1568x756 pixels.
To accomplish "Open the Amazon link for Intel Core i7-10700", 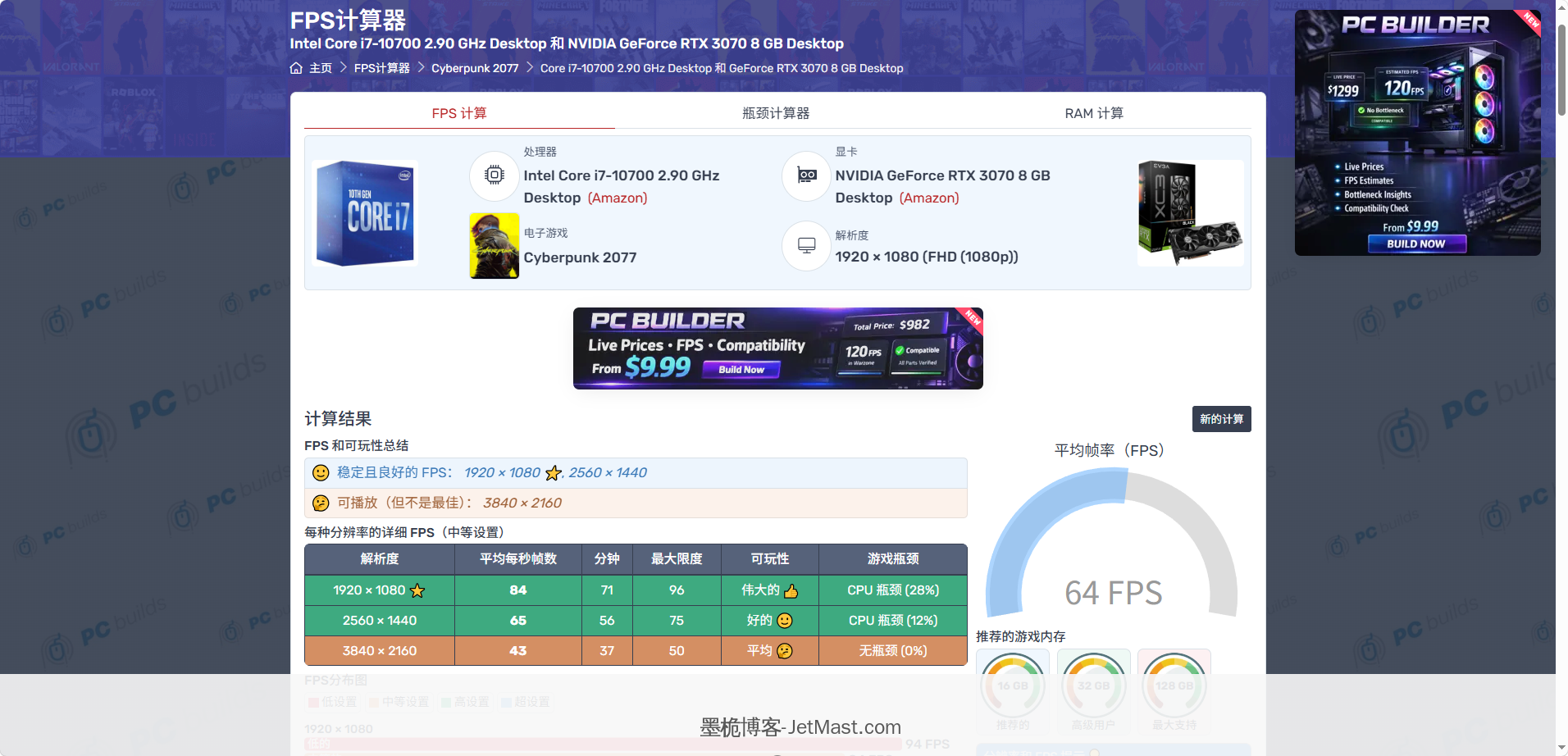I will (618, 198).
